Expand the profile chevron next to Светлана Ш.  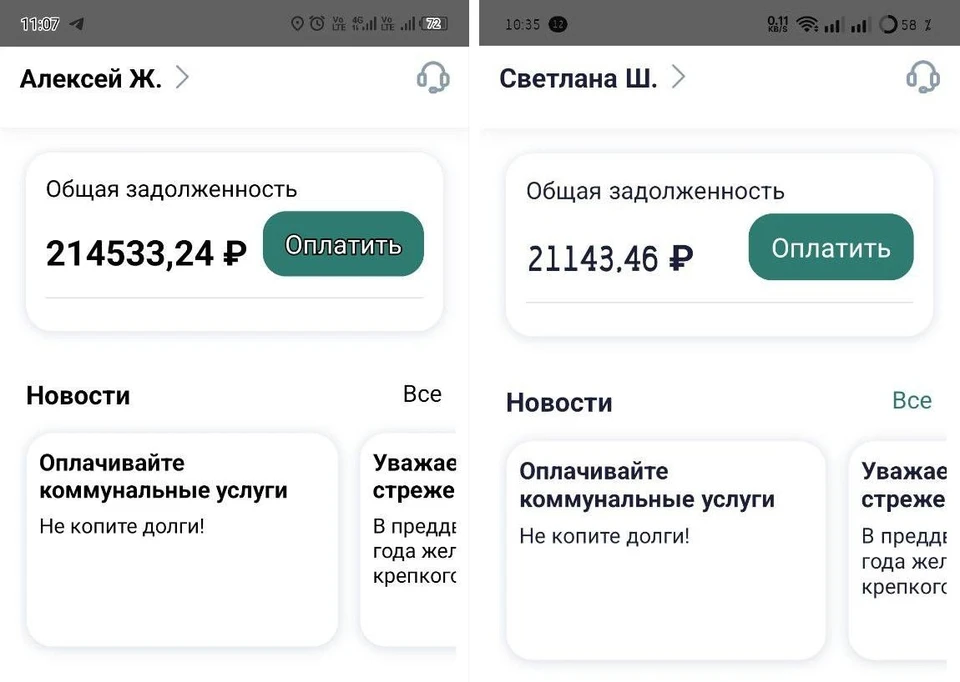678,77
